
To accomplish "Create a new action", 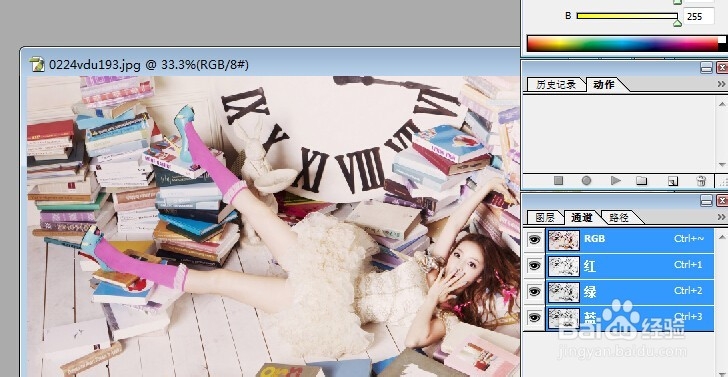I will [x=672, y=181].
